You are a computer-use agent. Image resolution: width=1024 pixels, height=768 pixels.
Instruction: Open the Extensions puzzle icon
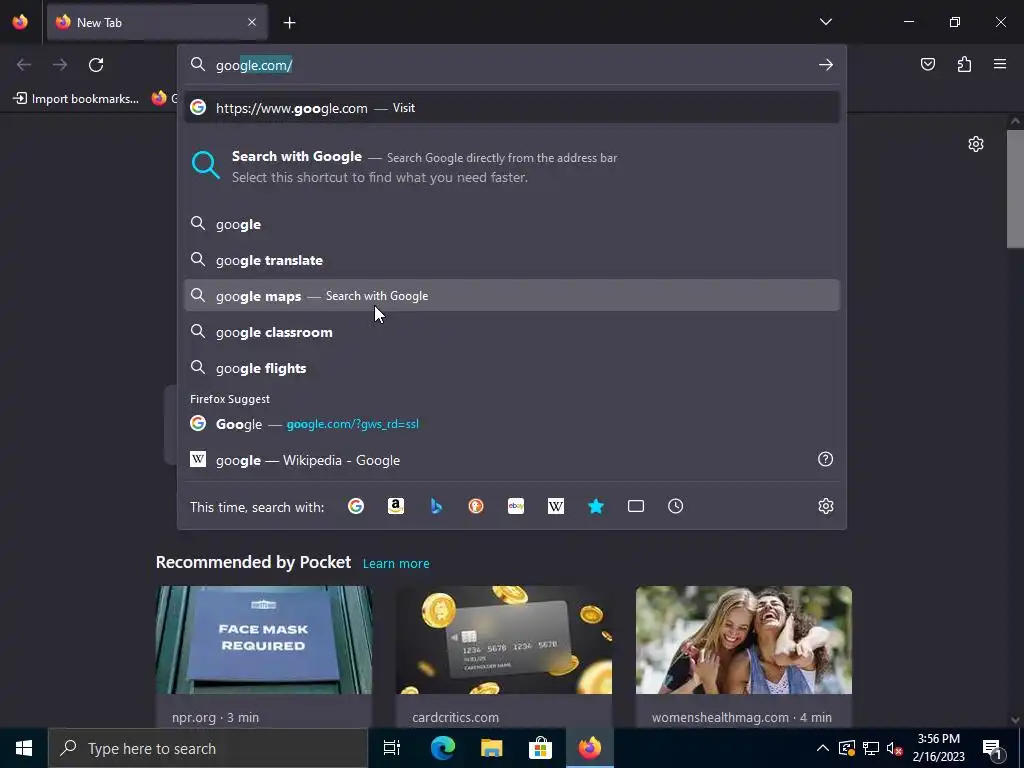tap(964, 64)
